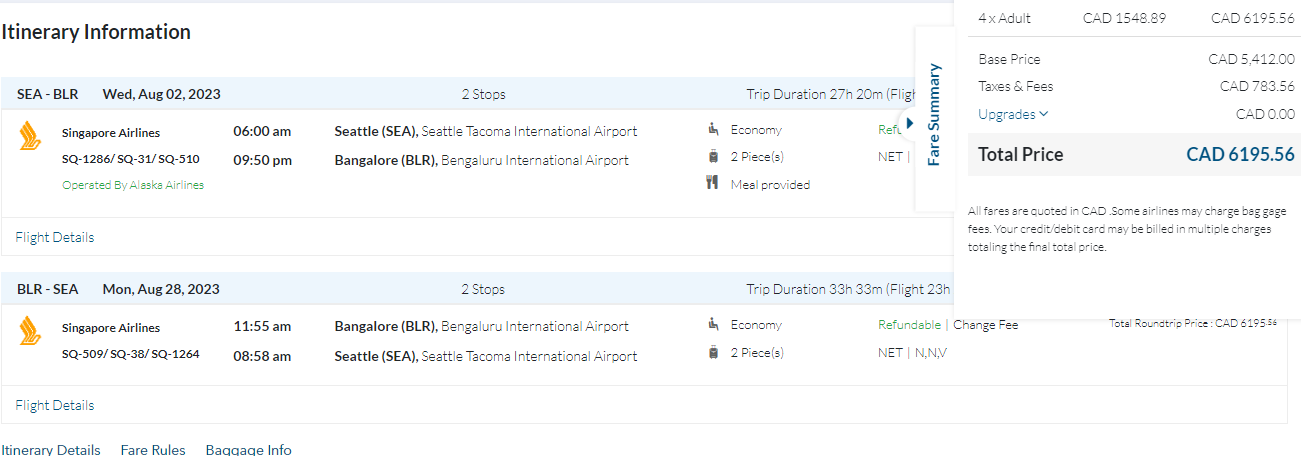The width and height of the screenshot is (1301, 456).
Task: Open the Baggage Info tab
Action: click(x=249, y=449)
